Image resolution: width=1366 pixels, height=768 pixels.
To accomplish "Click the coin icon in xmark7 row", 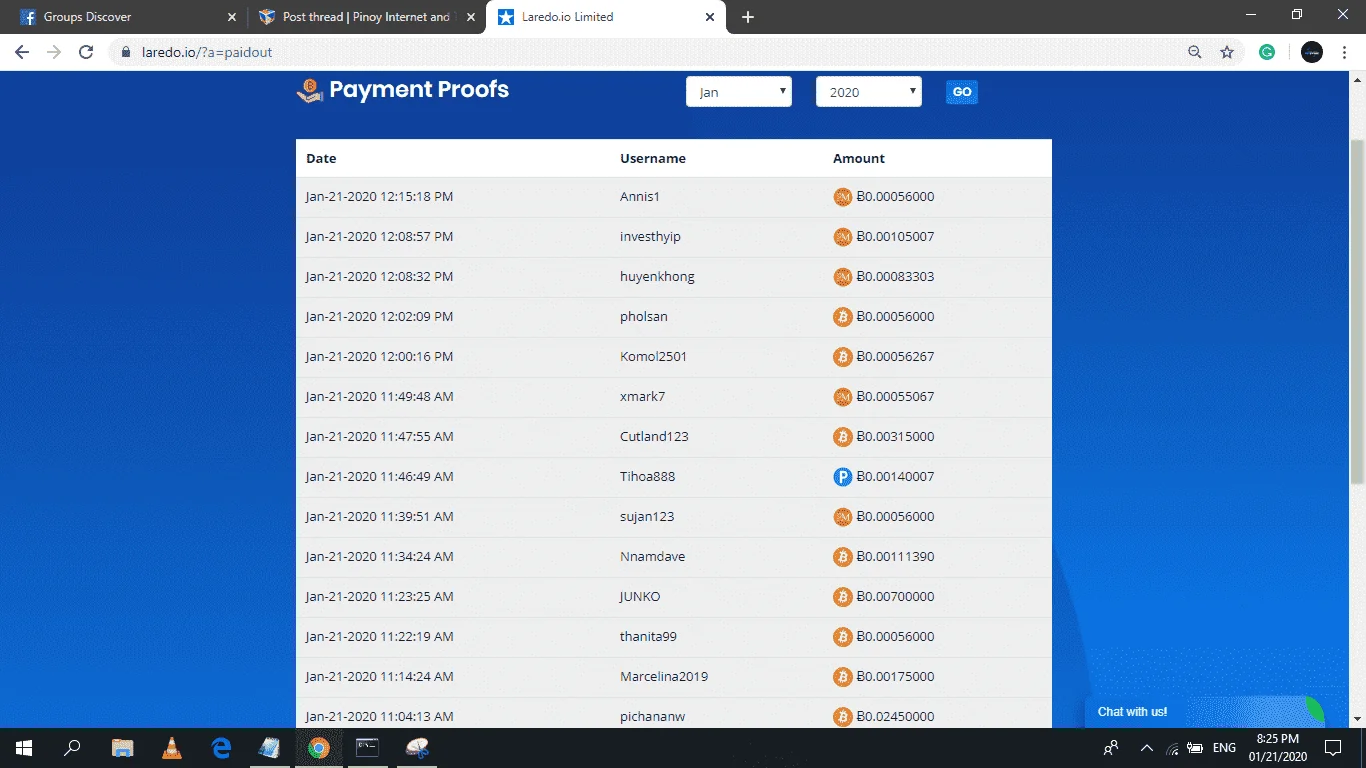I will [843, 397].
